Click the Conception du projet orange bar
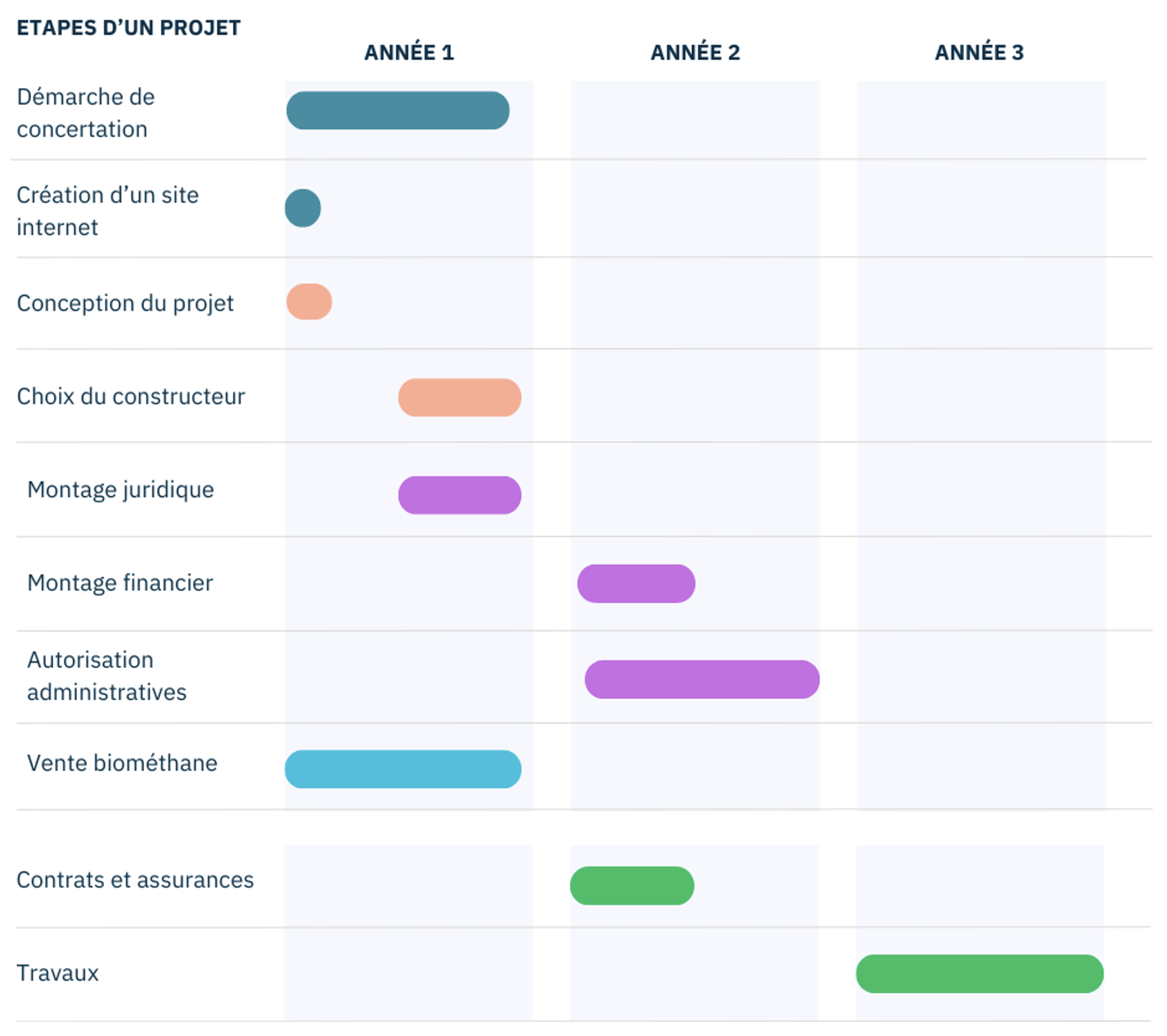 pos(309,302)
